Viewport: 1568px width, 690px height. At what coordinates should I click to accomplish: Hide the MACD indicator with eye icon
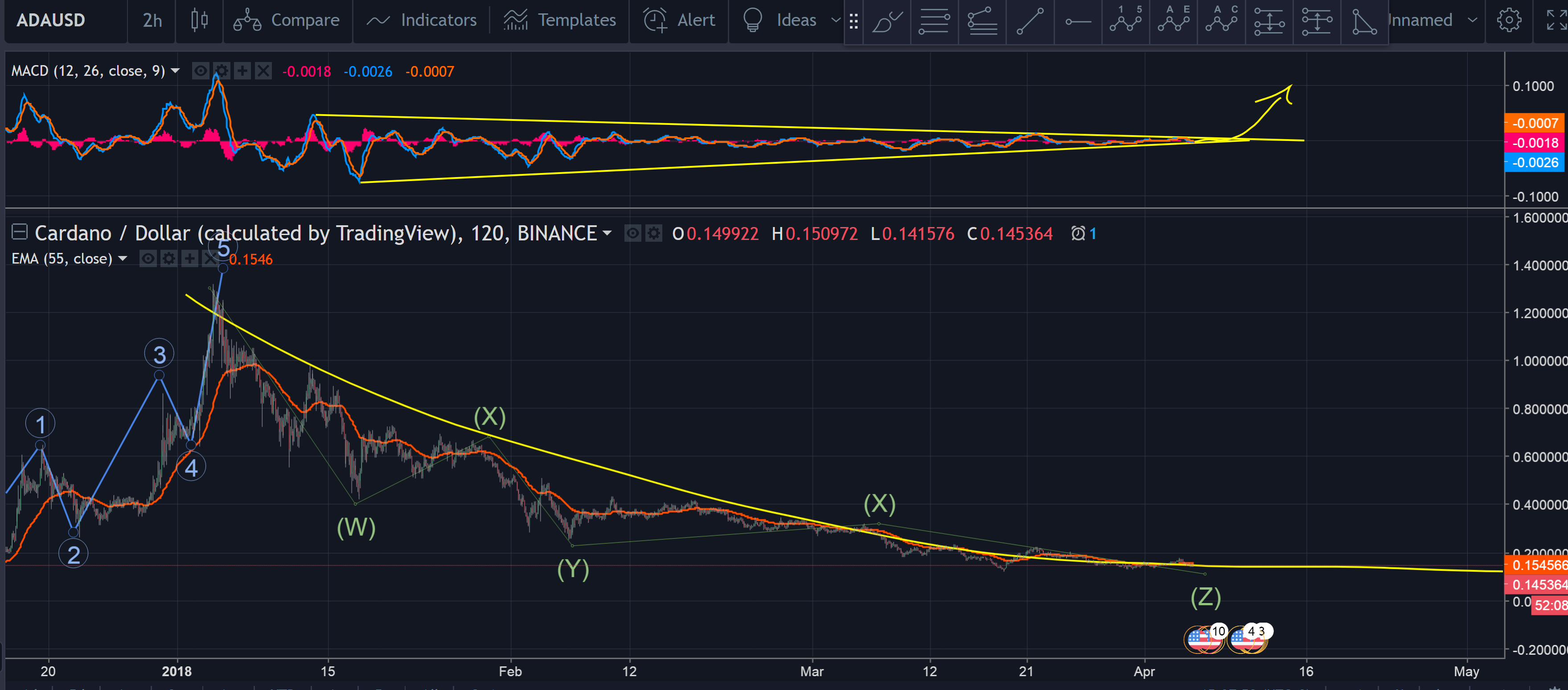coord(200,71)
